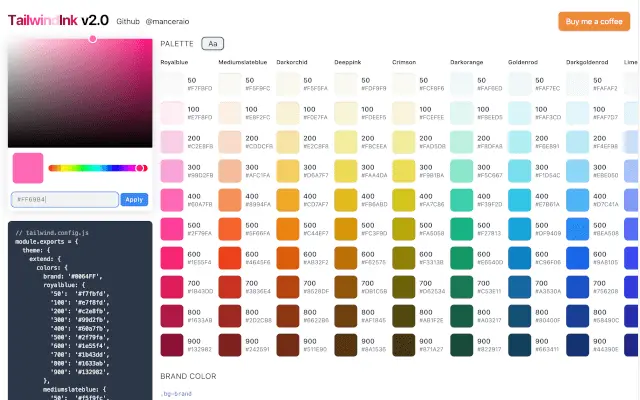640x400 pixels.
Task: Apply the entered hex color
Action: [134, 200]
